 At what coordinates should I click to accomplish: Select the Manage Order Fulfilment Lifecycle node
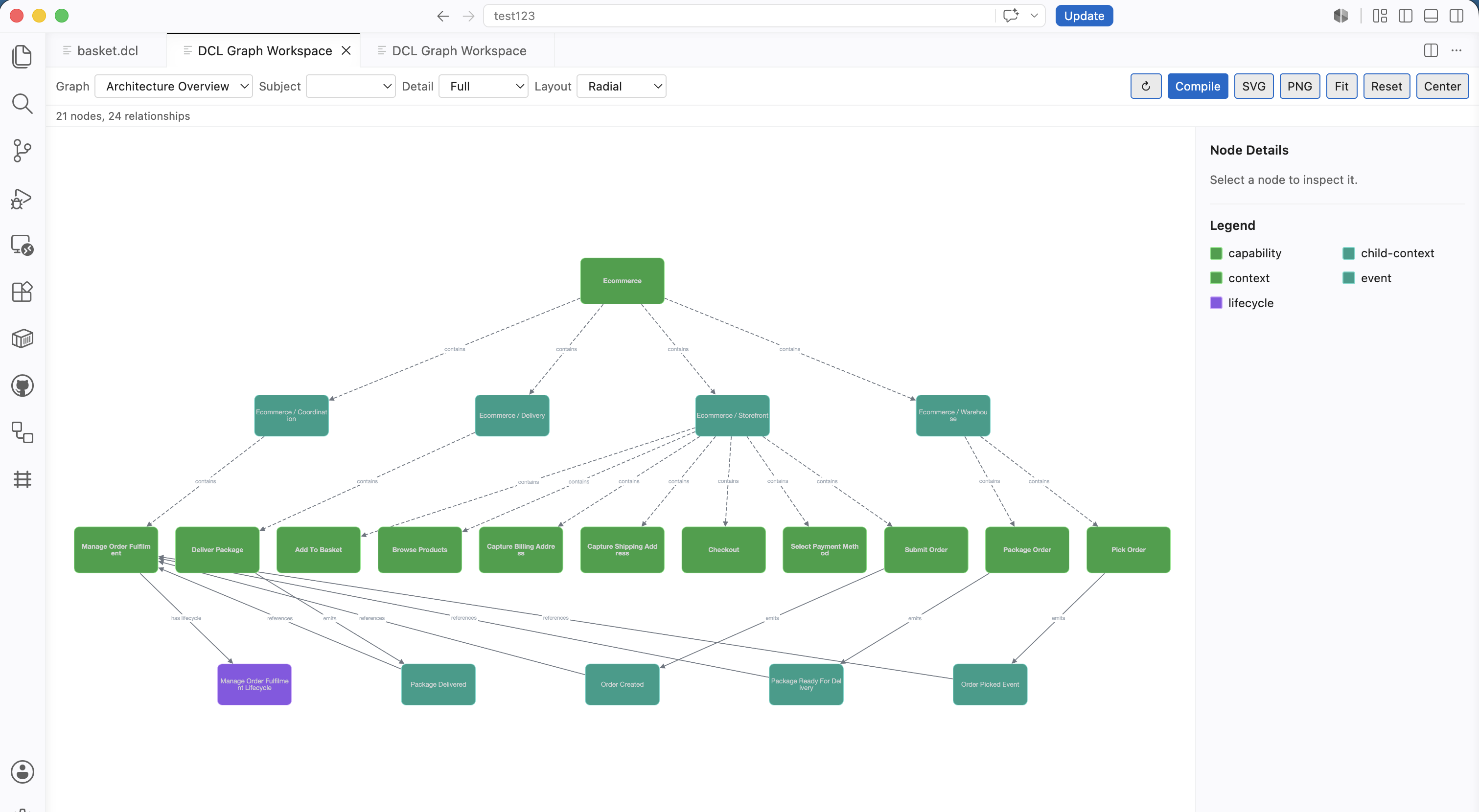254,685
